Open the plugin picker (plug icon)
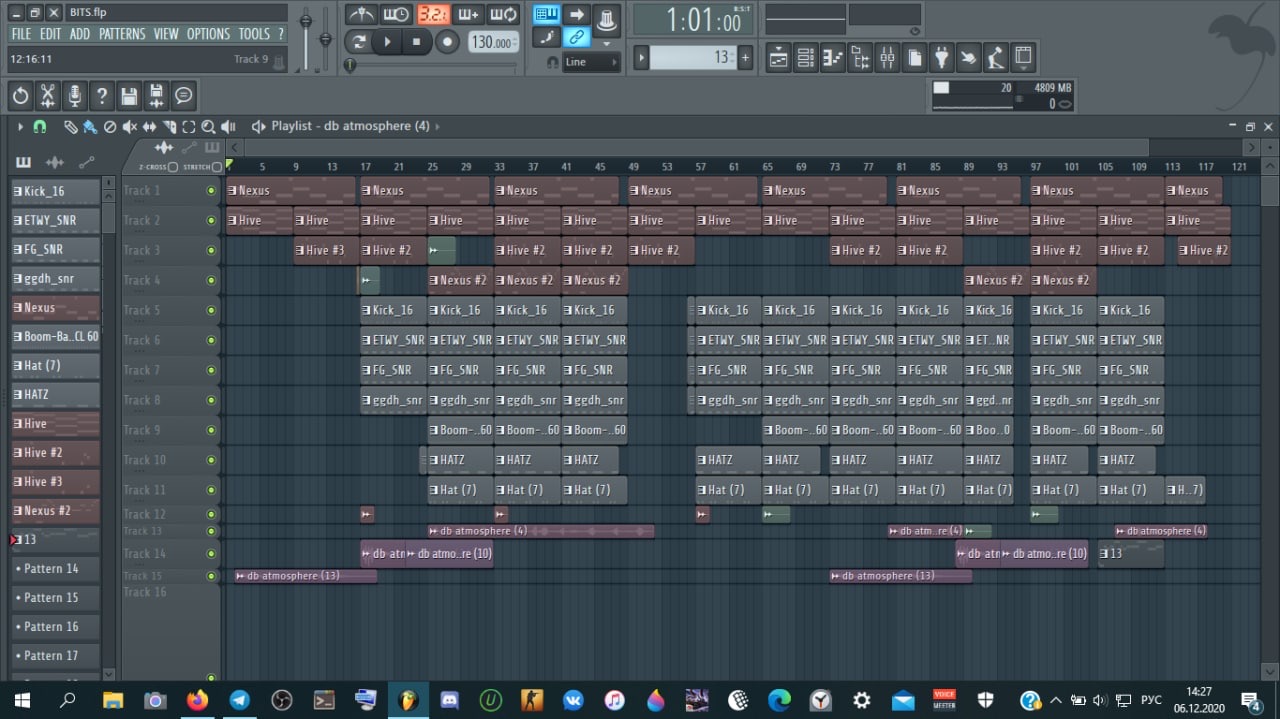This screenshot has height=719, width=1280. [x=941, y=58]
